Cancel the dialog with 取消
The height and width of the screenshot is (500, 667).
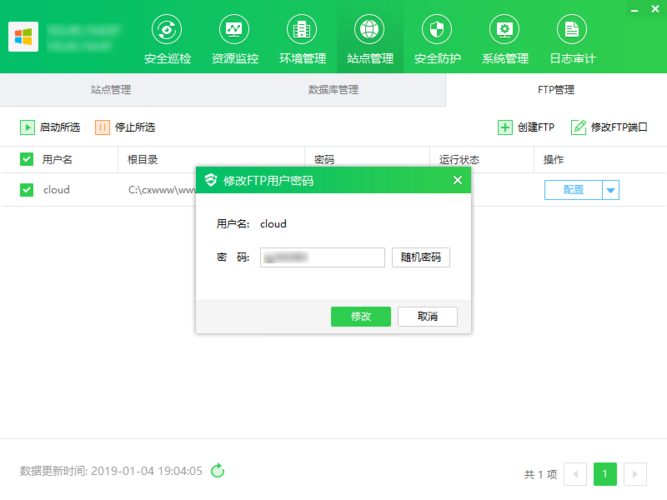(428, 317)
